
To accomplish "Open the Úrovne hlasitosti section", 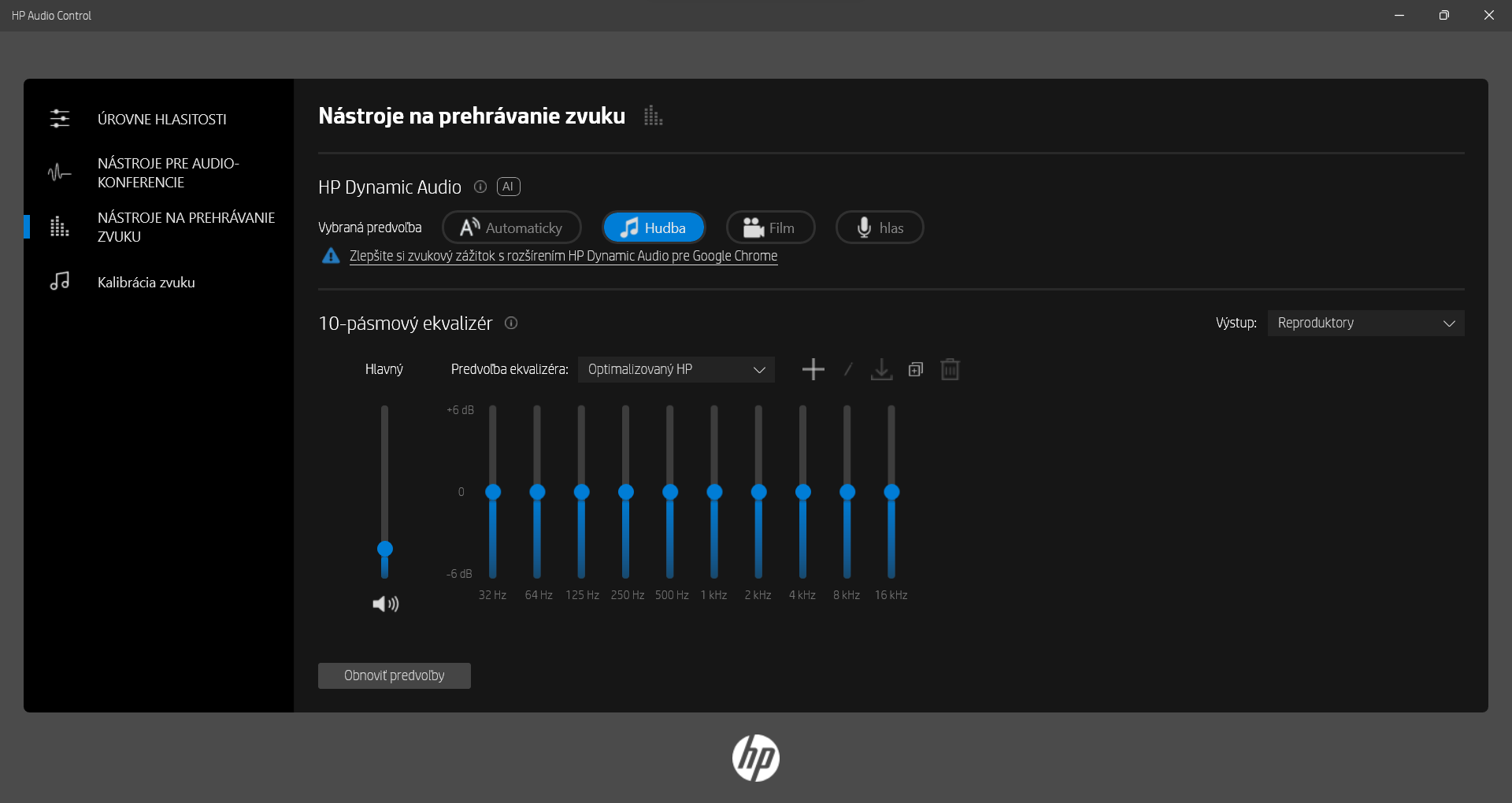I will pos(161,119).
